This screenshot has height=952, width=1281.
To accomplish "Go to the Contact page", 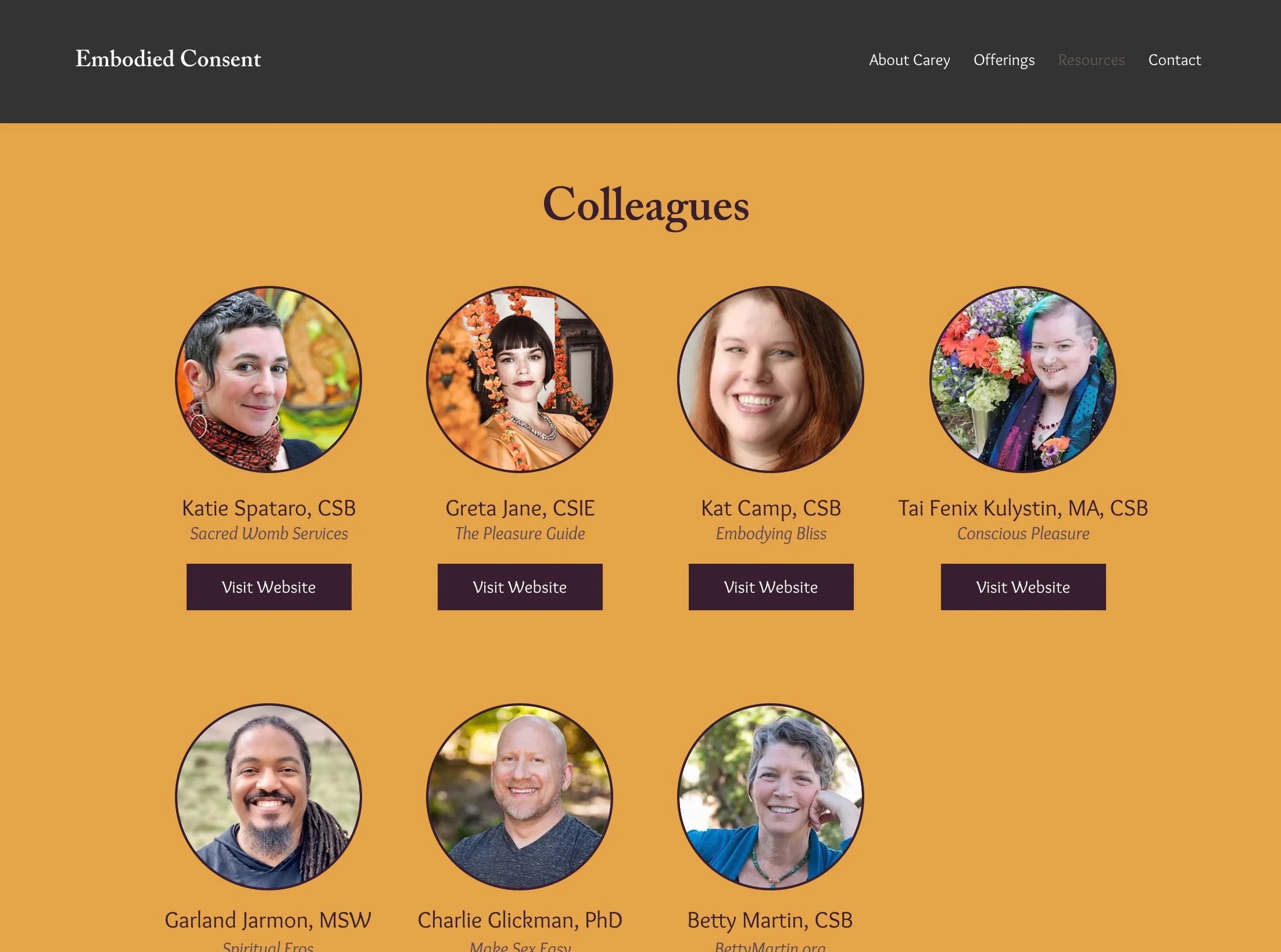I will tap(1174, 60).
